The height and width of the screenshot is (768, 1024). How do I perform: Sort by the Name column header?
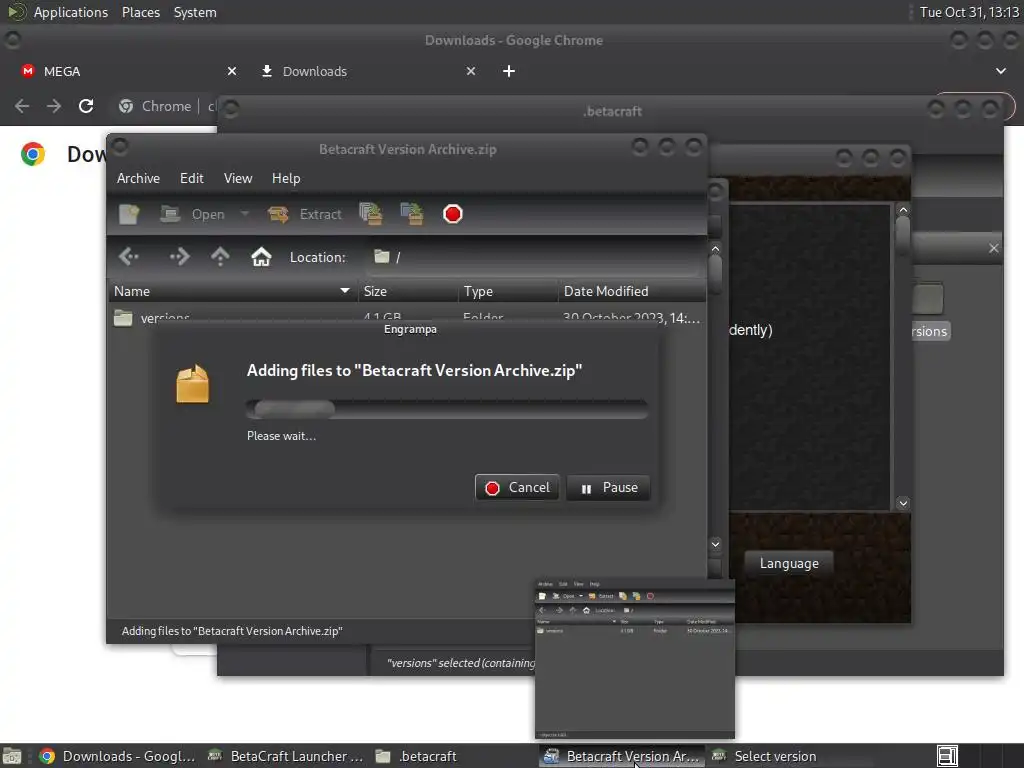pyautogui.click(x=232, y=291)
